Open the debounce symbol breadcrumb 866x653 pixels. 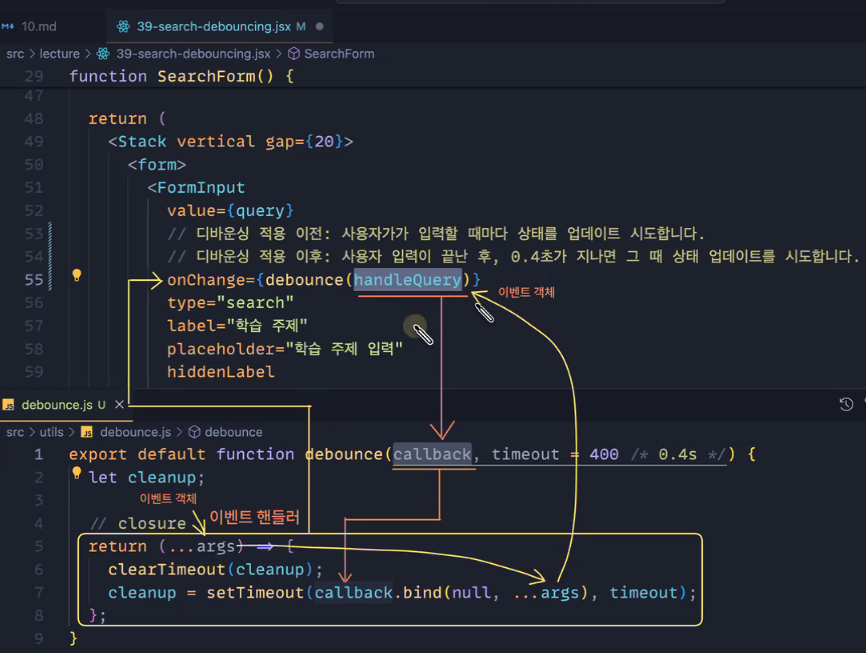234,432
